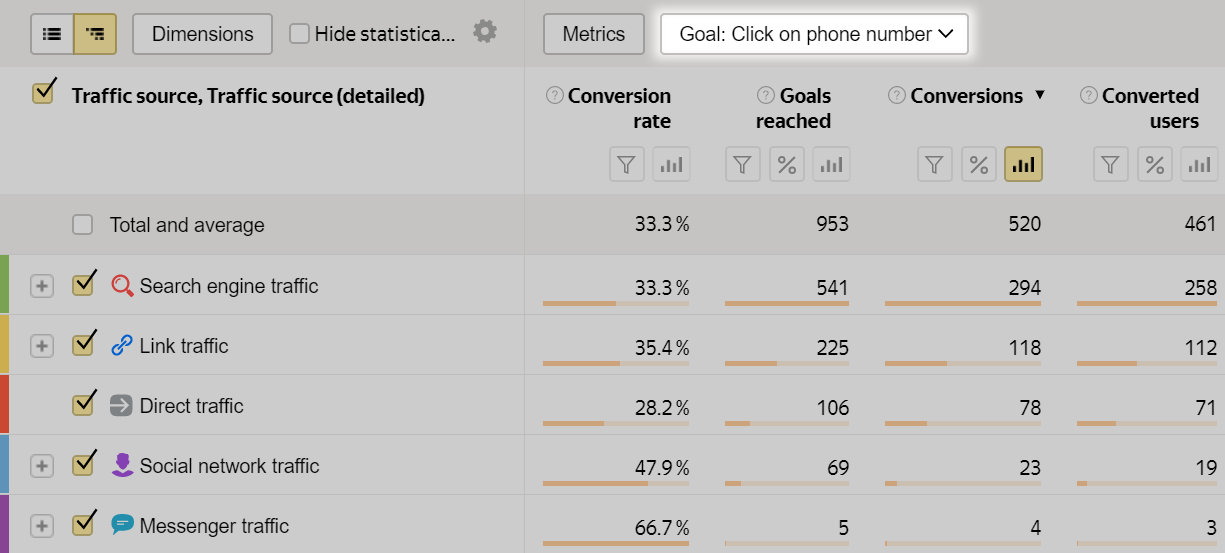Tick the Total and average checkbox
The image size is (1225, 553).
pyautogui.click(x=82, y=225)
